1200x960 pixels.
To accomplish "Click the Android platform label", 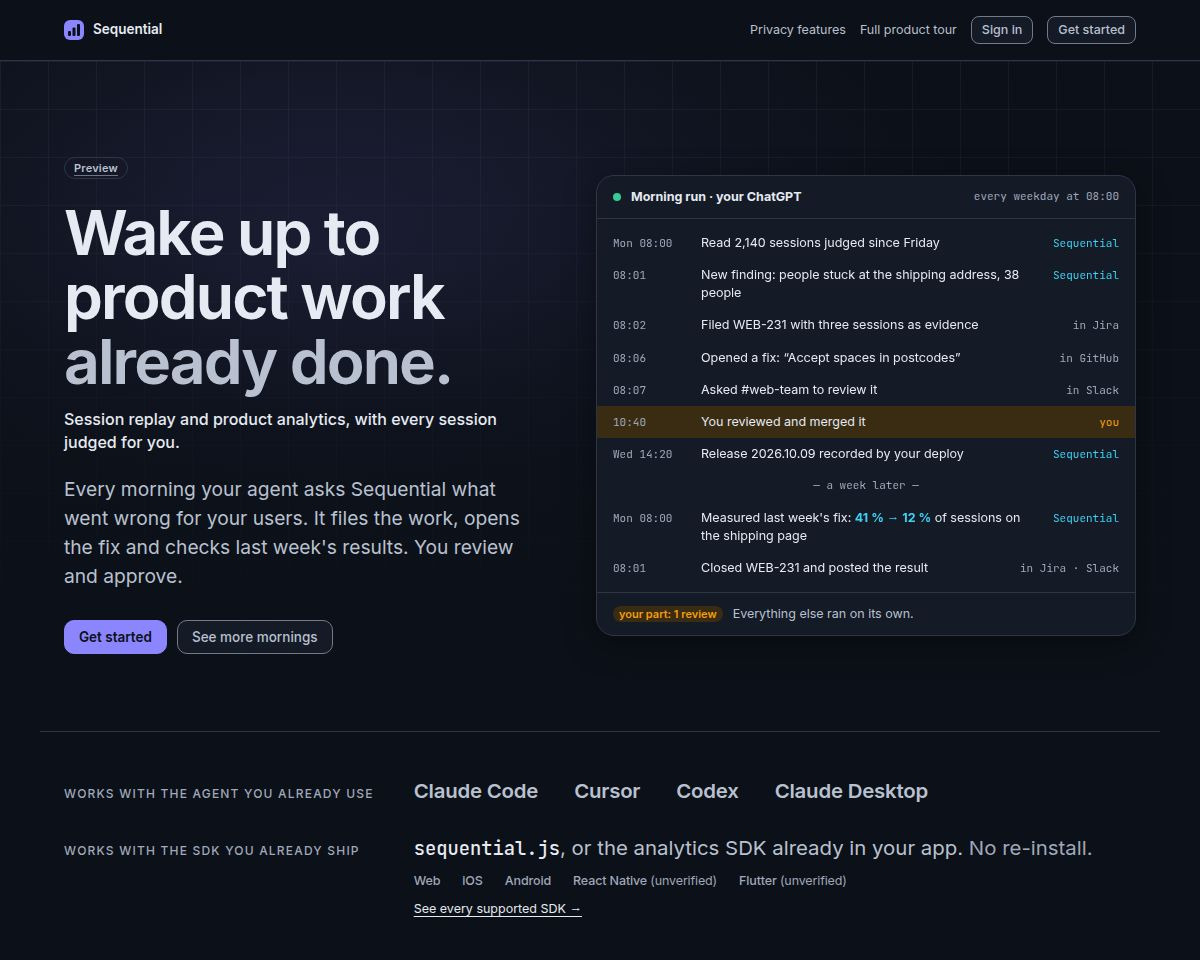I will pyautogui.click(x=528, y=881).
